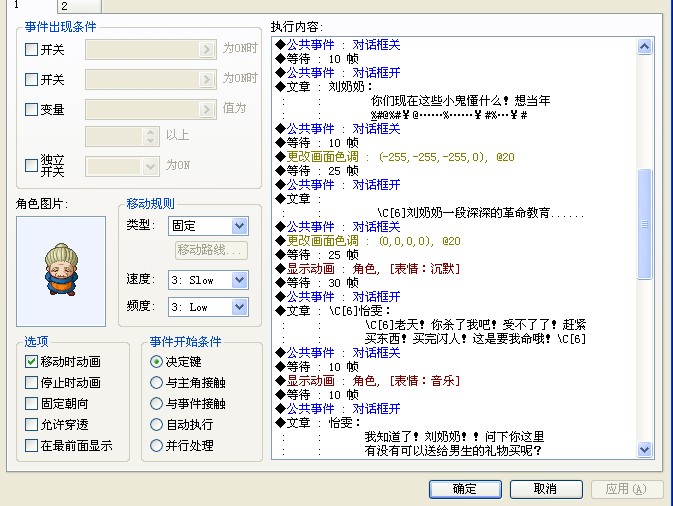Click the 移动路线 button

coord(211,250)
